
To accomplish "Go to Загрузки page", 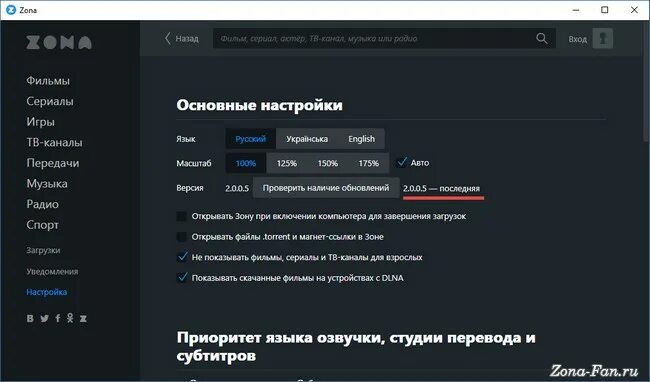I will coord(43,250).
